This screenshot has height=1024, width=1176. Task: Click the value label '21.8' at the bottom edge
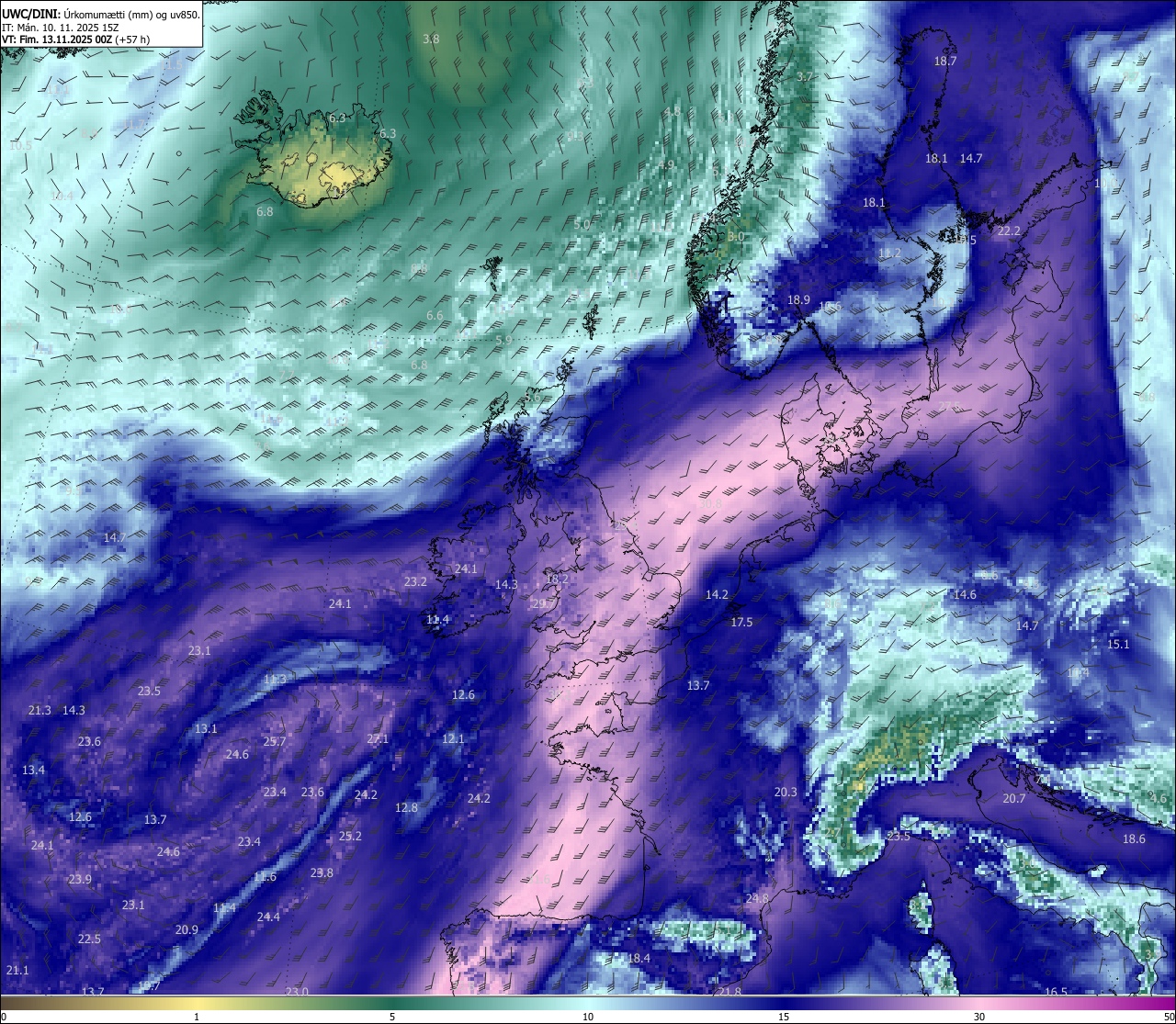[x=729, y=993]
